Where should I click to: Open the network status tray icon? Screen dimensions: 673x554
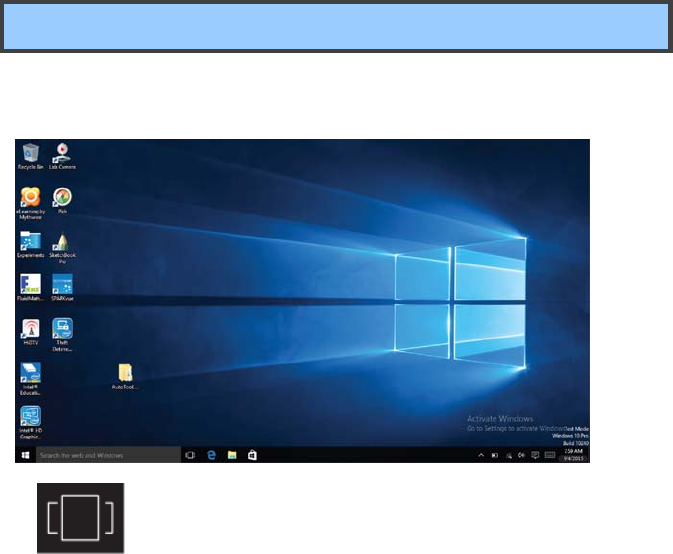point(509,455)
